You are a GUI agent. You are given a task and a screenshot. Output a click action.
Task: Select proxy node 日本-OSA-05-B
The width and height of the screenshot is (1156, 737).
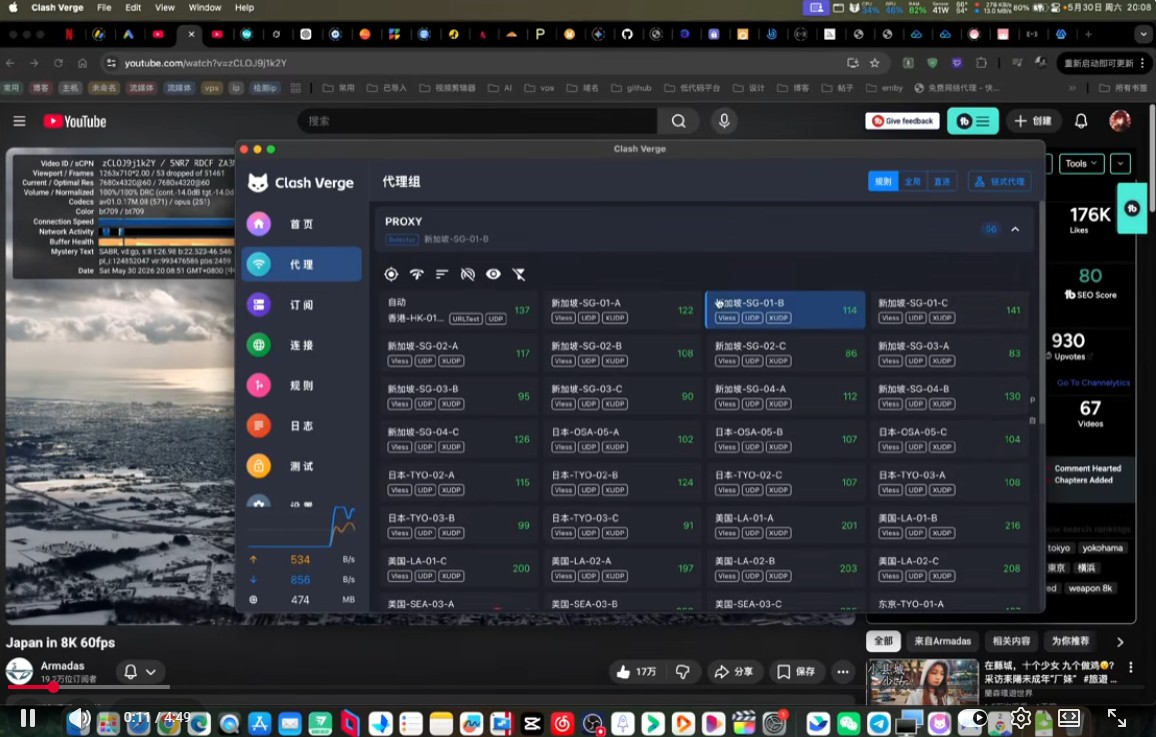click(x=786, y=439)
